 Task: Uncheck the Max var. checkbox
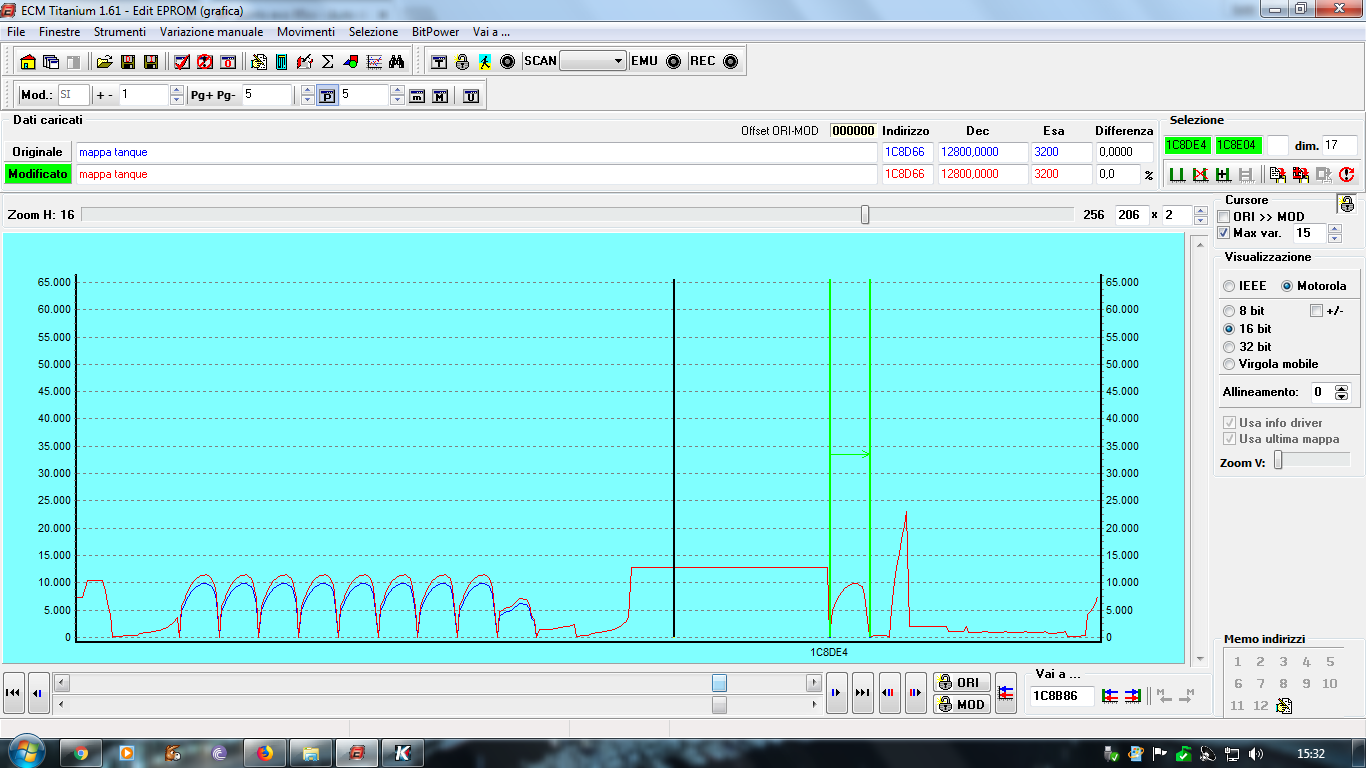(x=1224, y=233)
